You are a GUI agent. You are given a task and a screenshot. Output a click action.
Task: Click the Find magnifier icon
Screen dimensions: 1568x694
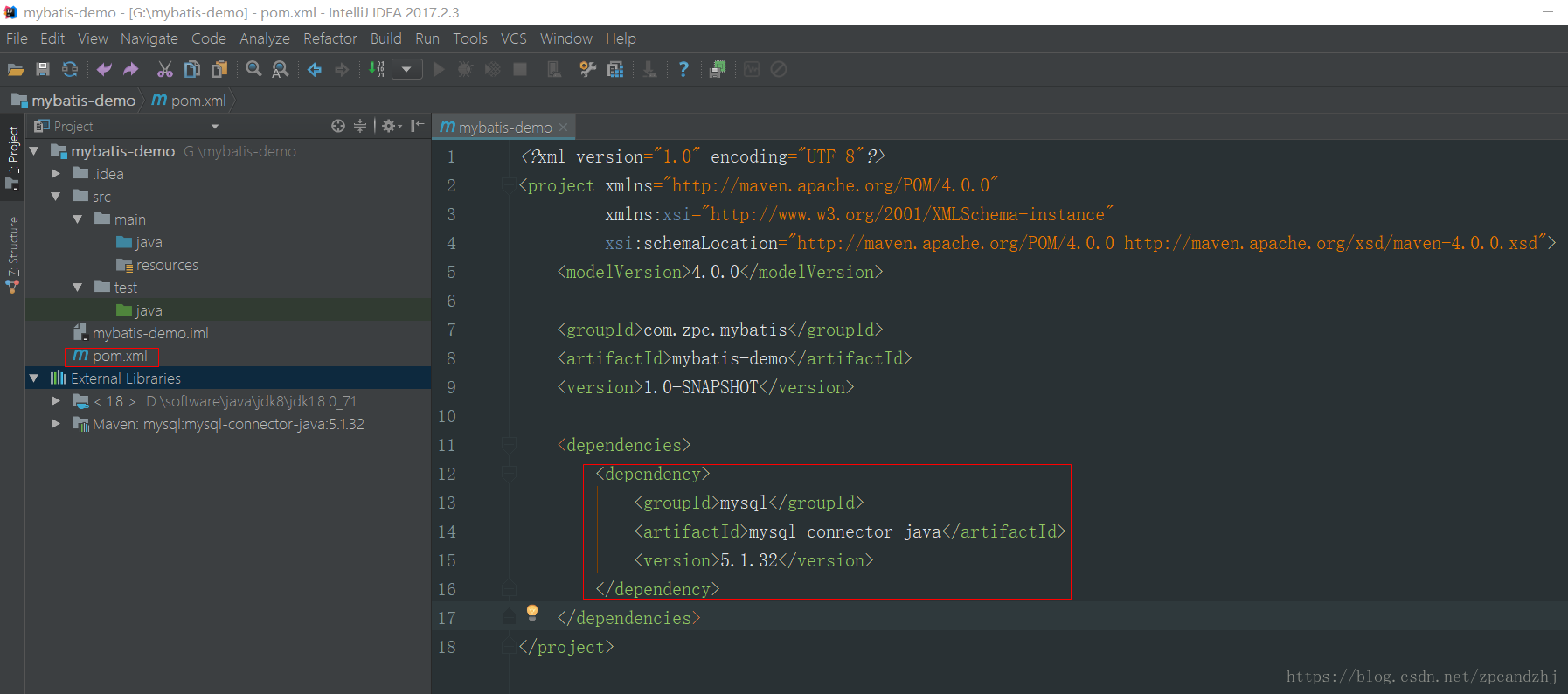click(x=253, y=69)
